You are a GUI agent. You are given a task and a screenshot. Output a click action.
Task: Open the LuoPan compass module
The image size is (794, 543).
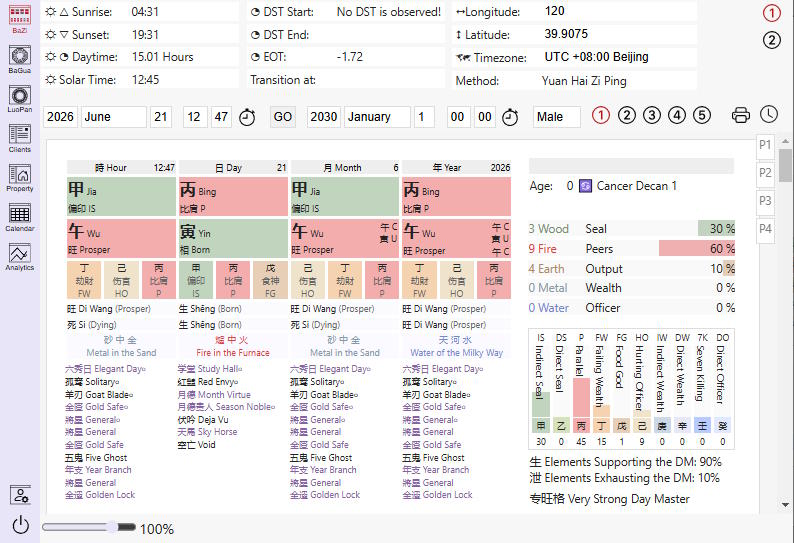point(20,98)
